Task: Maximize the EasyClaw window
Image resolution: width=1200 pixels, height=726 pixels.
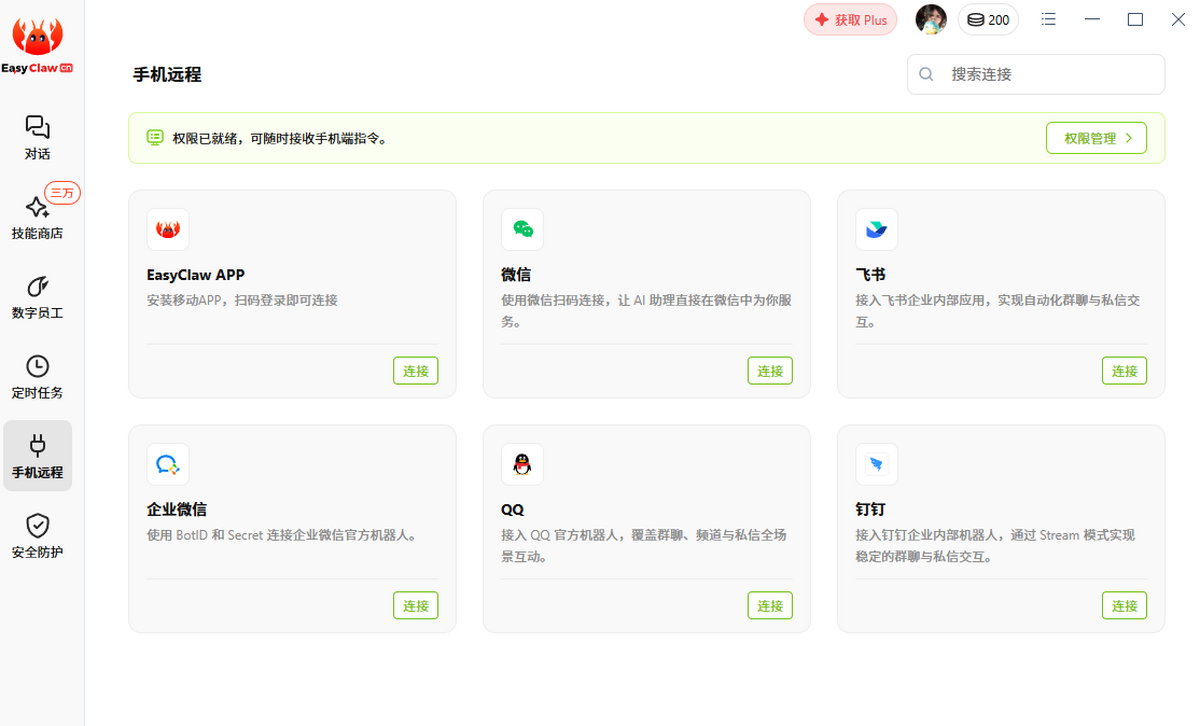Action: [x=1135, y=19]
